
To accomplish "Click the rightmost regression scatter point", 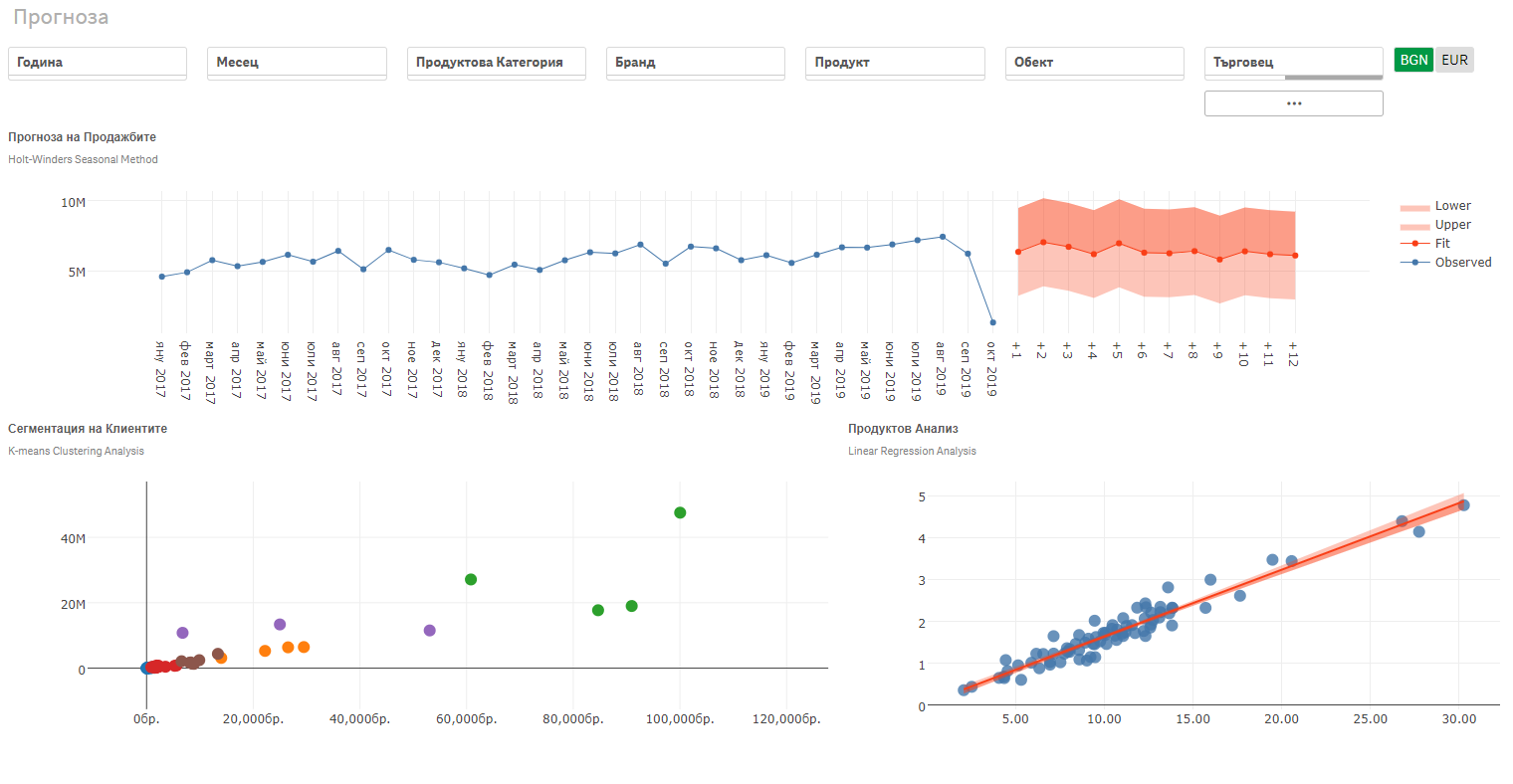I will pos(1463,505).
